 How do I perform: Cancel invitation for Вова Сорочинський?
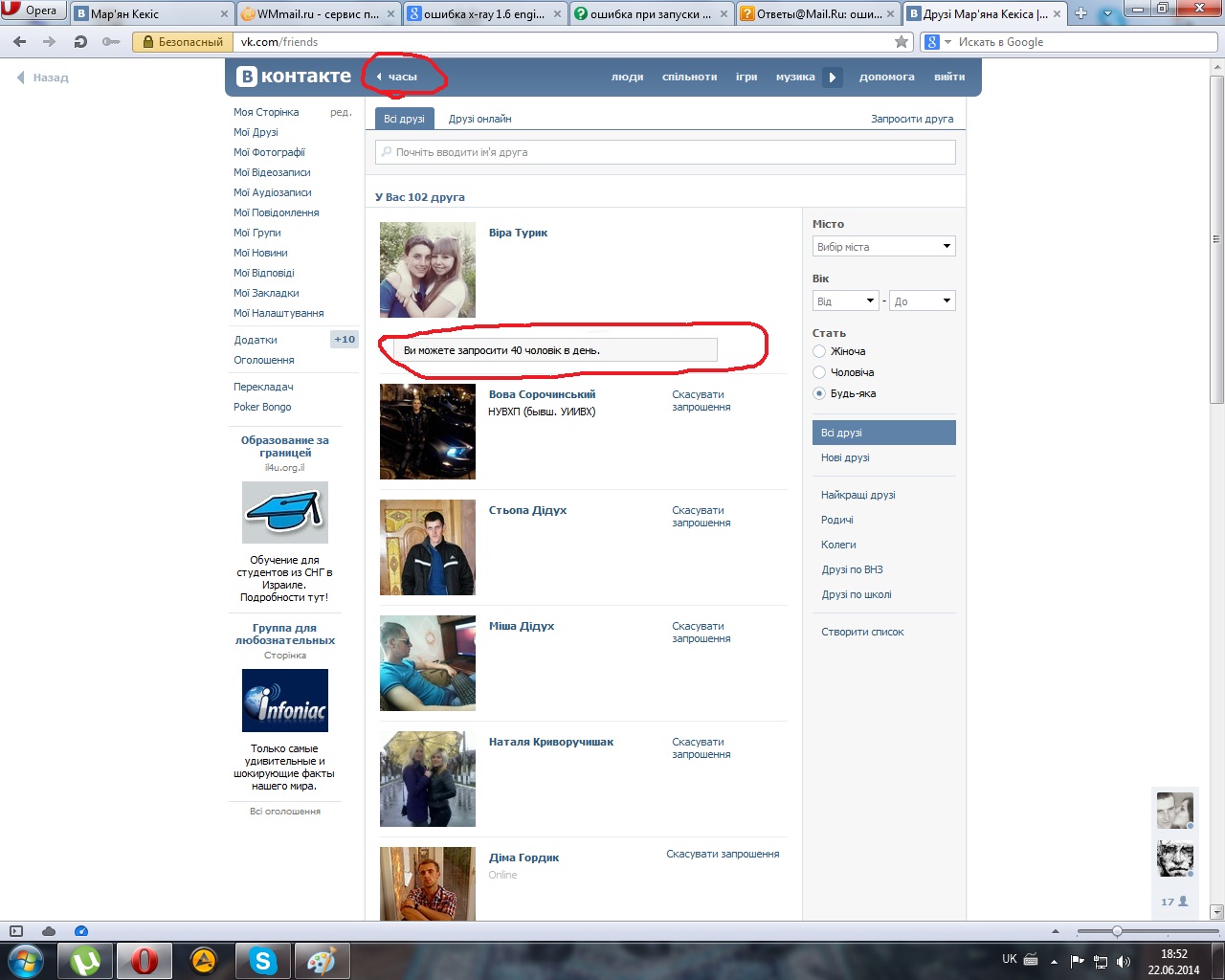click(x=702, y=400)
